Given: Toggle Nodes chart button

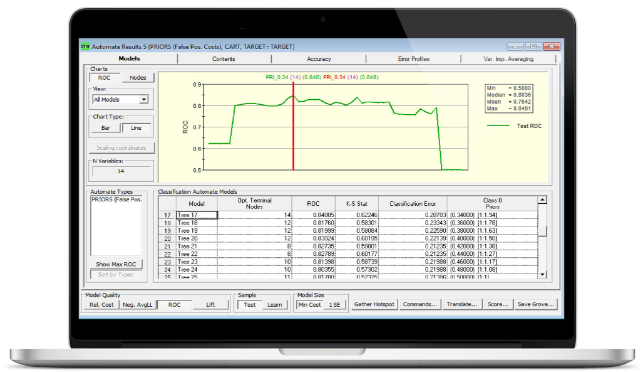Looking at the screenshot, I should pyautogui.click(x=138, y=78).
